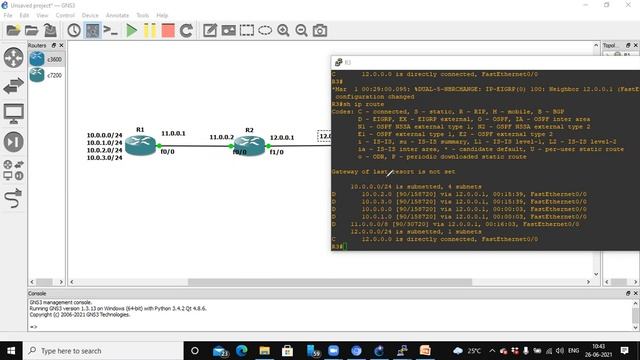Start all devices with green play button

[131, 31]
